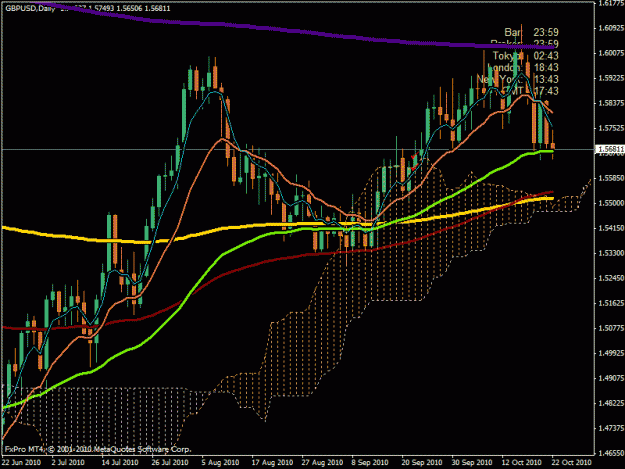Click price axis label 1.51625
The height and width of the screenshot is (469, 625).
(x=611, y=303)
